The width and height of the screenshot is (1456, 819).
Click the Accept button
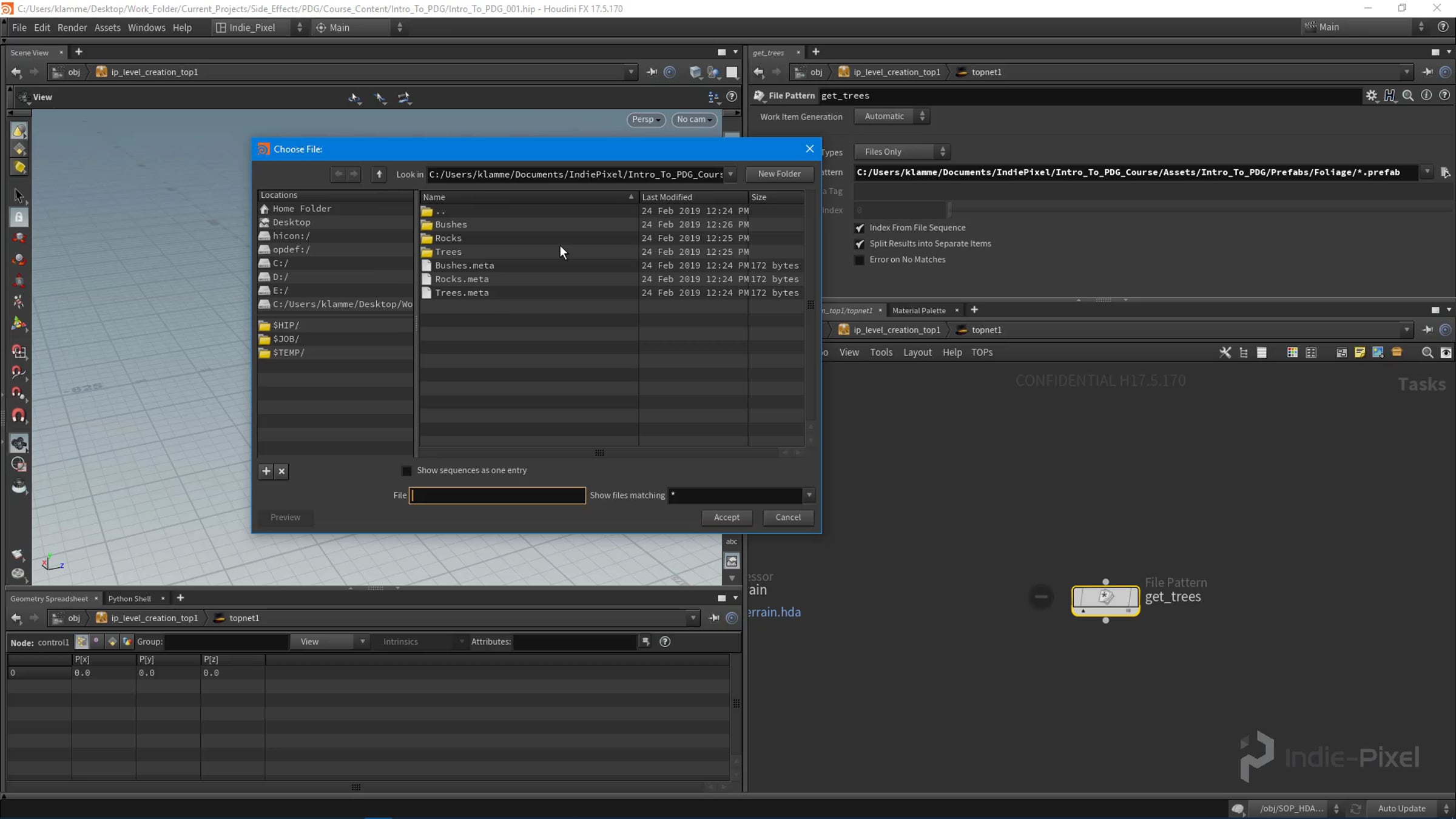(x=726, y=517)
